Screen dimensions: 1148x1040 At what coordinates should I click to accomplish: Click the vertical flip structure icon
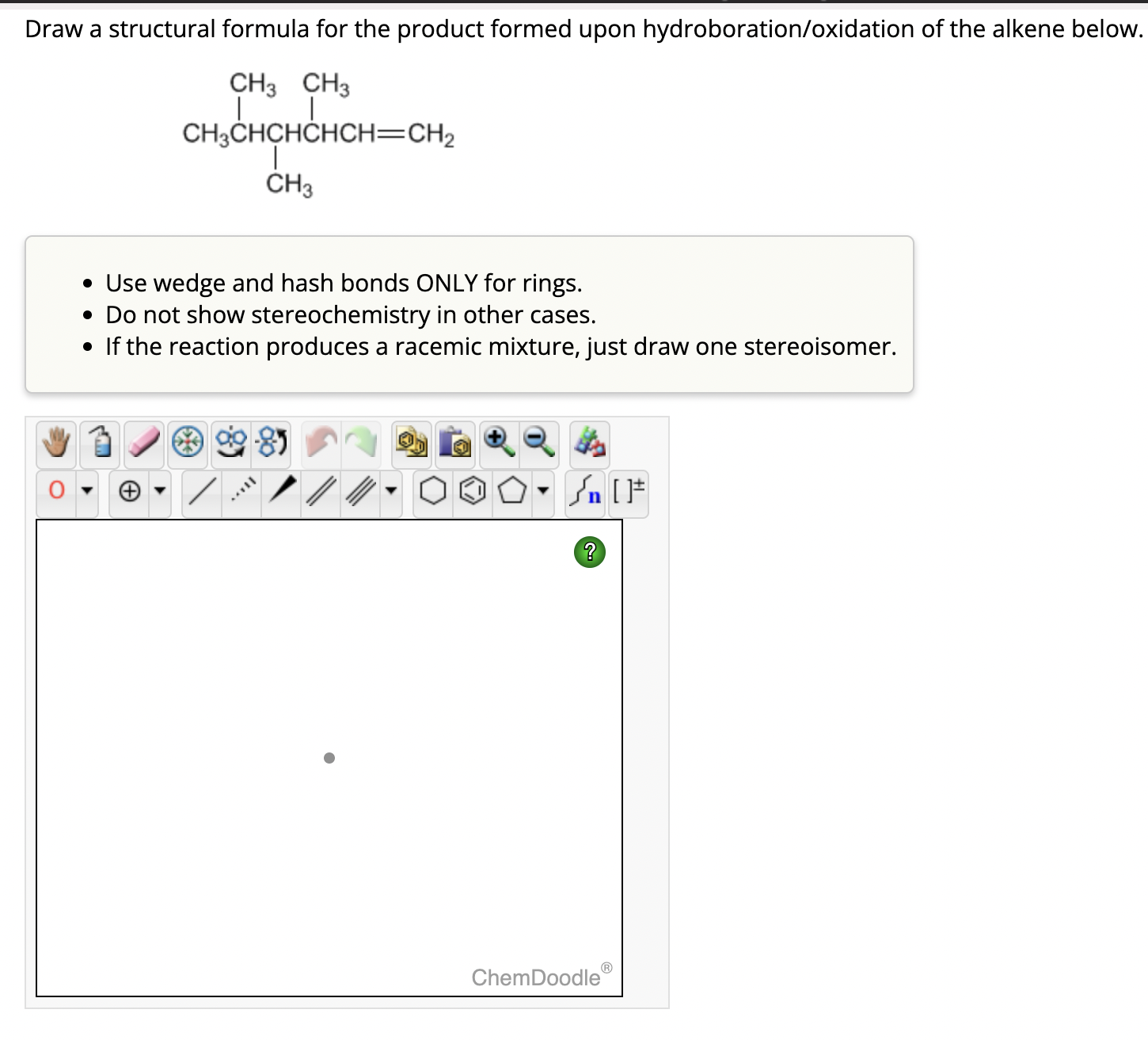pos(272,443)
